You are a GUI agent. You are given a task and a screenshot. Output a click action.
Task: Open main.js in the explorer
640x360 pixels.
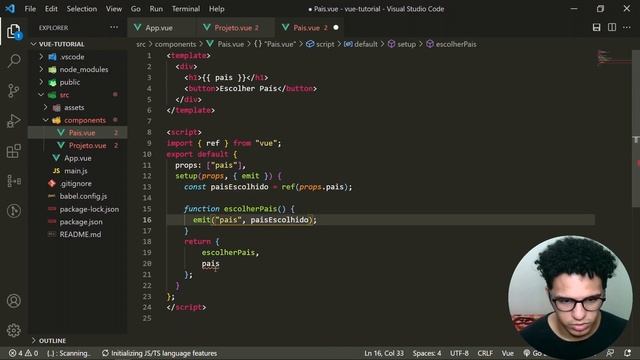click(x=78, y=171)
